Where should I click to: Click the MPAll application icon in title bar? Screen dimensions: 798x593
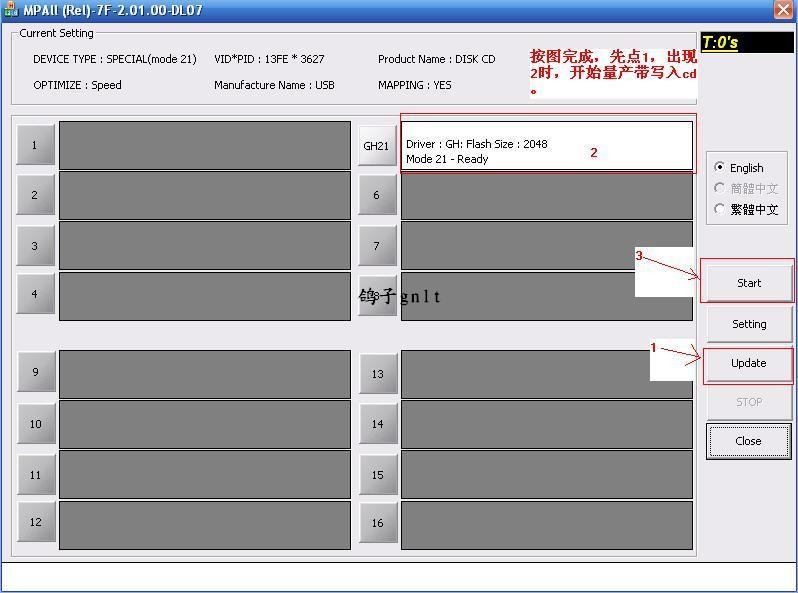pyautogui.click(x=11, y=10)
